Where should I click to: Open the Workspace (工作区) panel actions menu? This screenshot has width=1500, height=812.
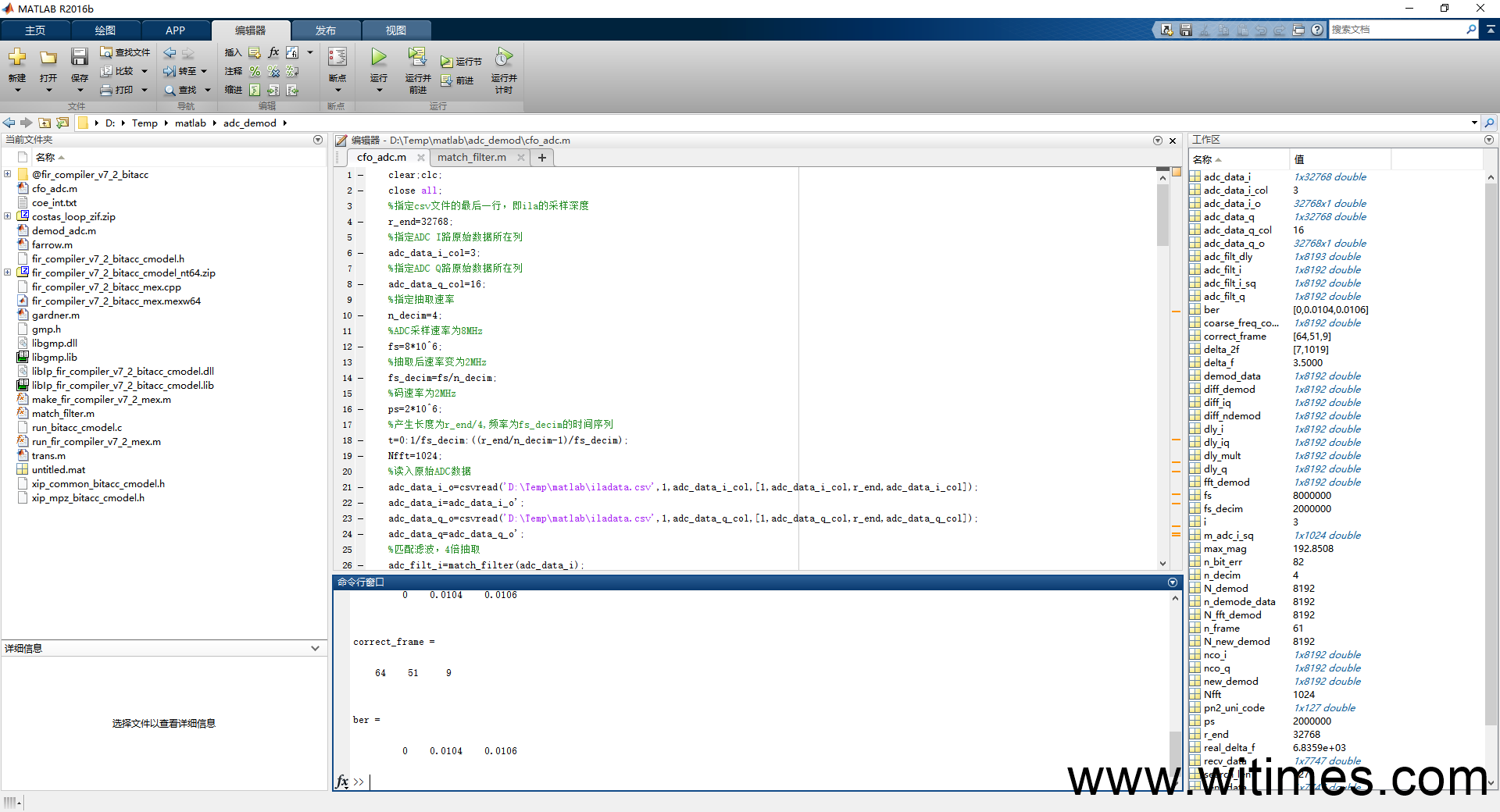1489,140
